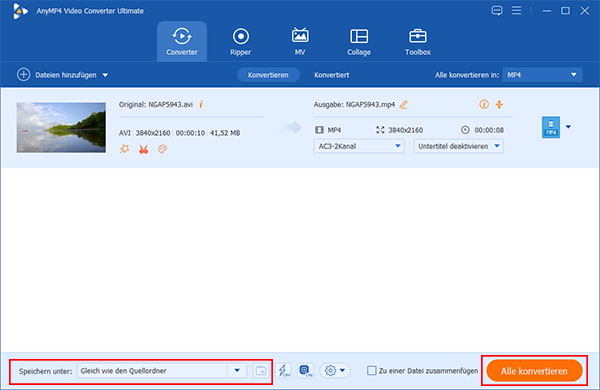Open the save folder icon
The image size is (600, 390).
[261, 370]
